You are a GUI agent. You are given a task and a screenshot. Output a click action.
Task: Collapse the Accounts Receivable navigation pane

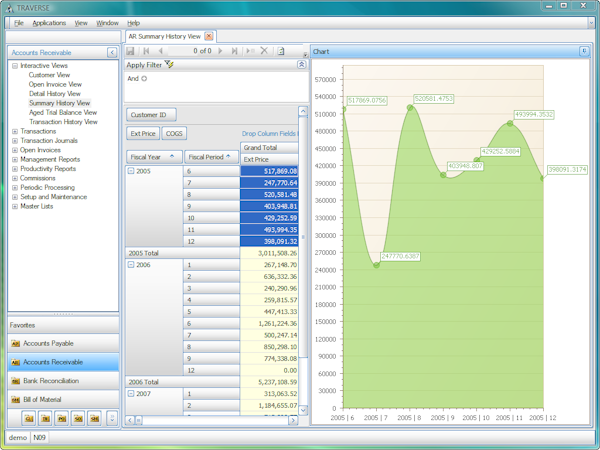[112, 52]
